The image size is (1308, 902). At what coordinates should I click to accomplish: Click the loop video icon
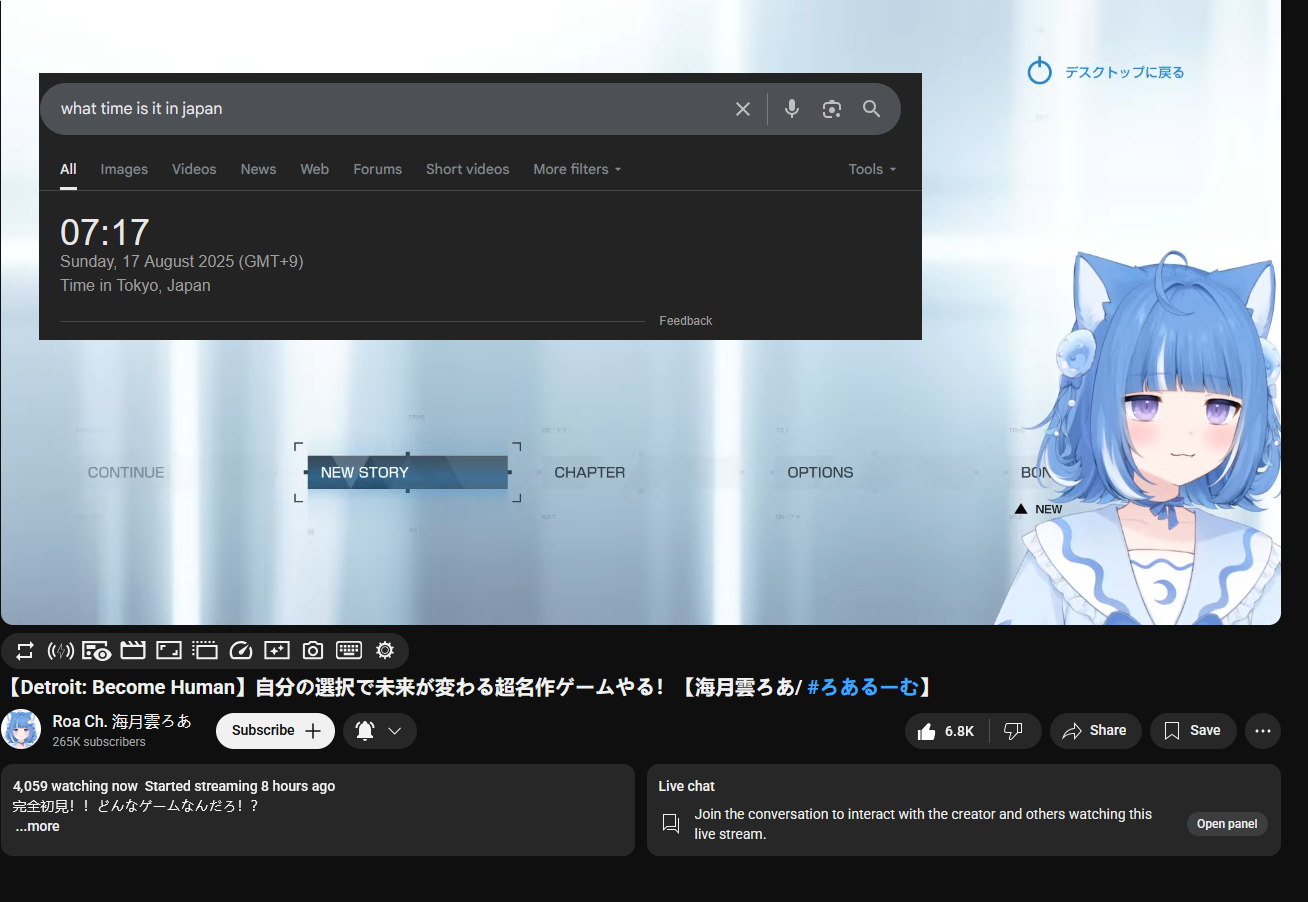25,651
